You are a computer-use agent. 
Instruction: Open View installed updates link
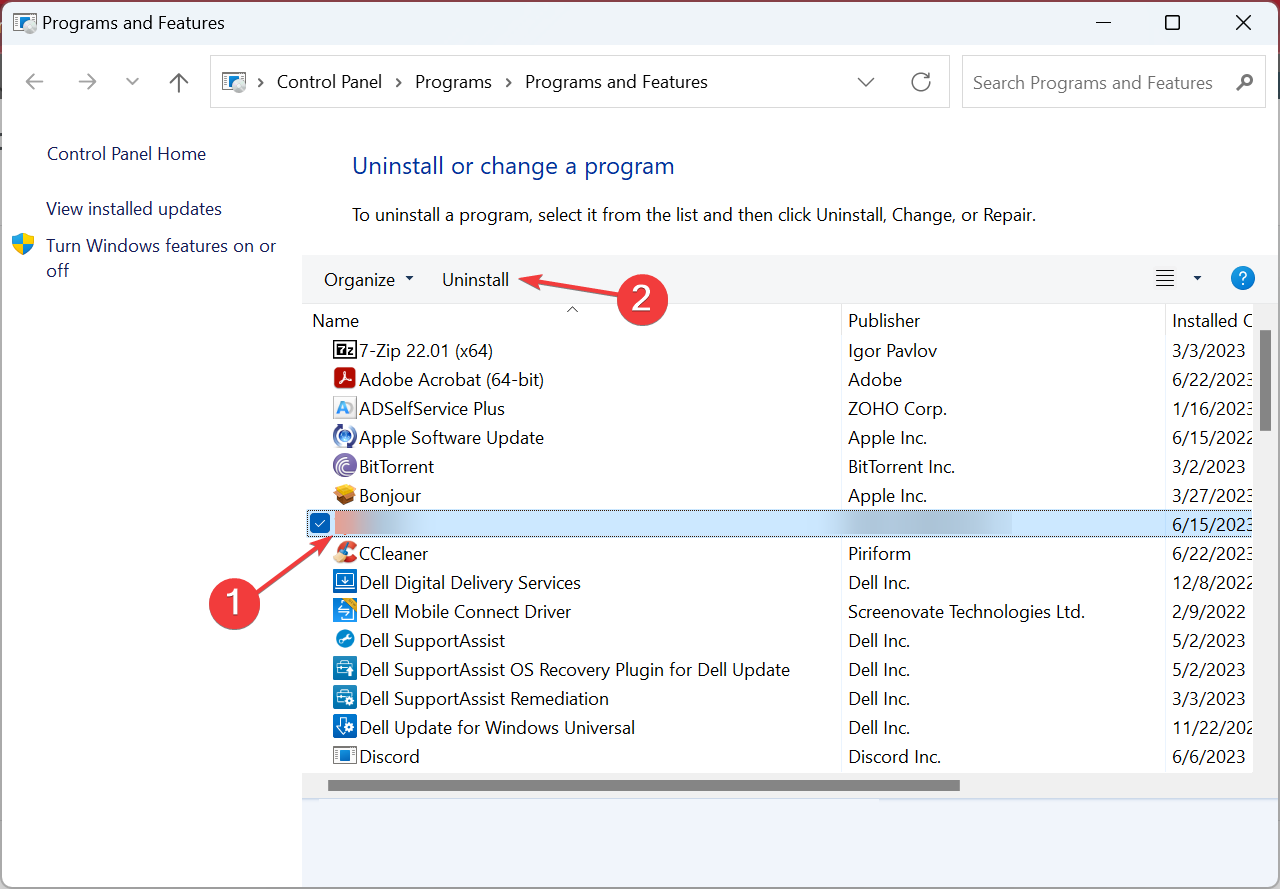(134, 209)
